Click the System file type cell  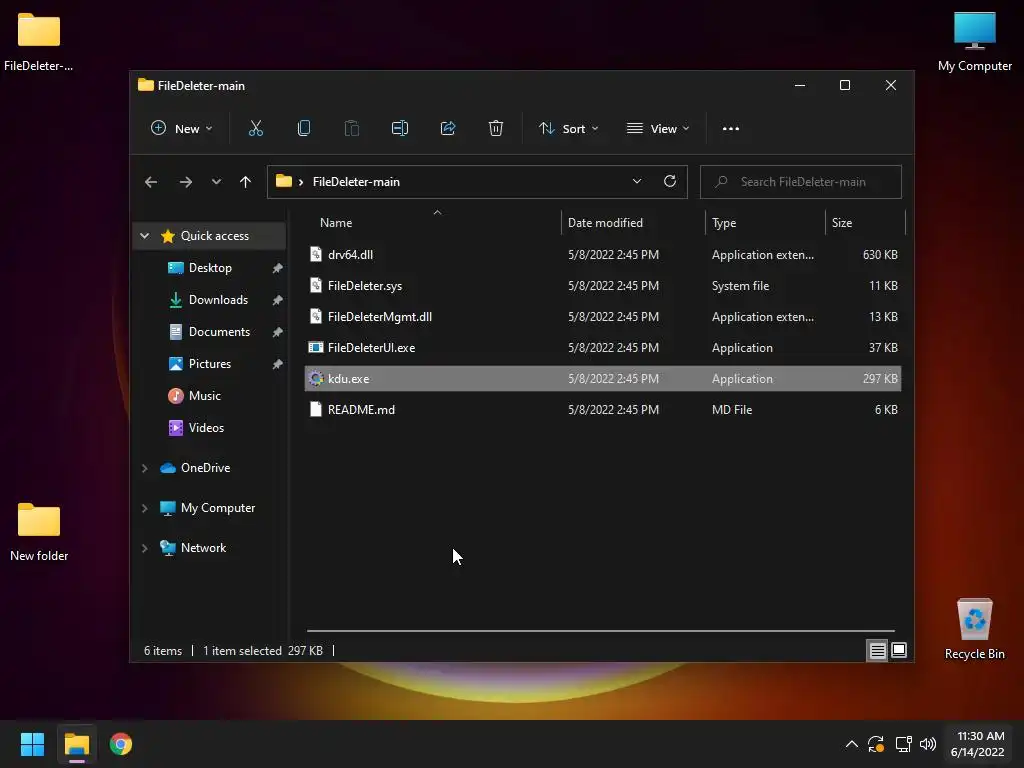(740, 286)
